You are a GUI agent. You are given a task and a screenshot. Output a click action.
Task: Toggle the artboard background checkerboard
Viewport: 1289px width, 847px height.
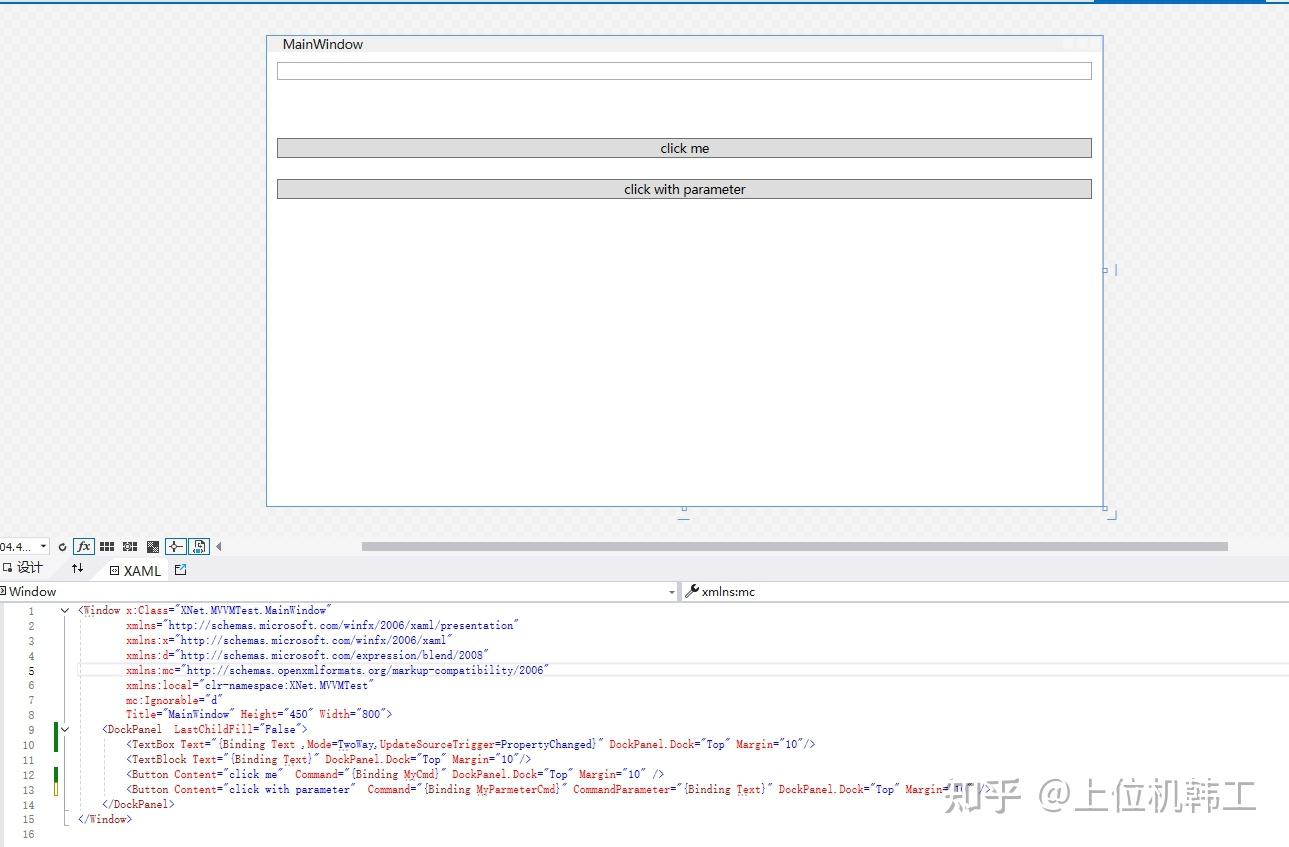[x=154, y=546]
